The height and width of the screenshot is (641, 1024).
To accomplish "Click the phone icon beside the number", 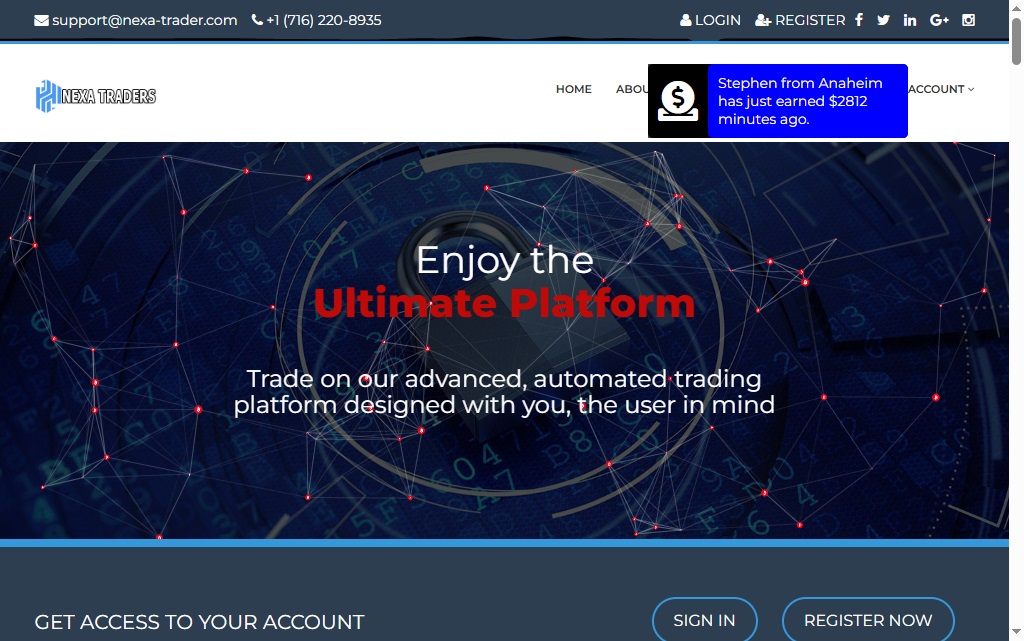I will [257, 20].
